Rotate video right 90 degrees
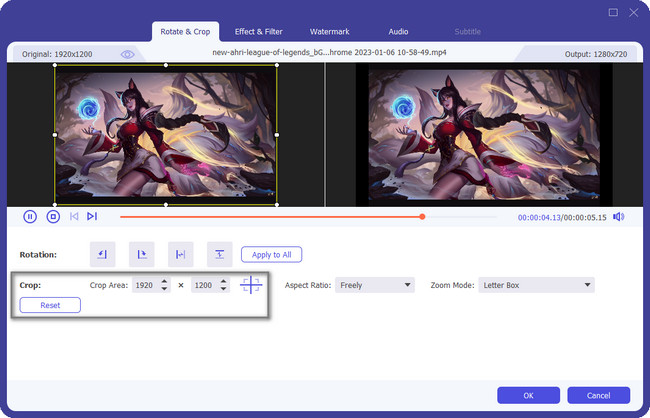This screenshot has height=418, width=650. (x=142, y=254)
